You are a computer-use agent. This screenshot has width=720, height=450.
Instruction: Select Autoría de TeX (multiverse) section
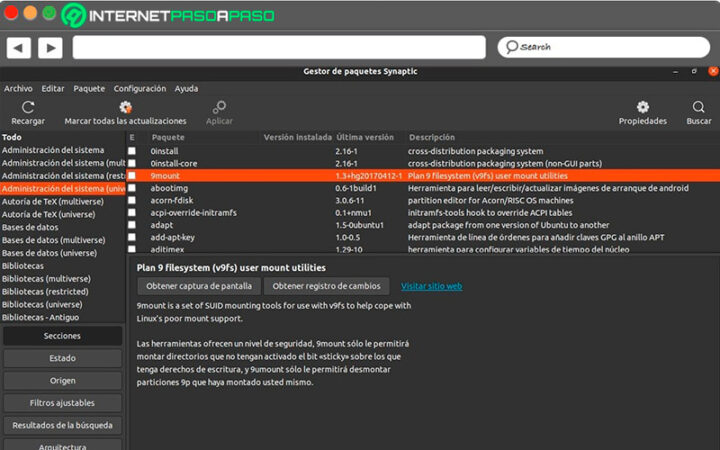tap(53, 201)
